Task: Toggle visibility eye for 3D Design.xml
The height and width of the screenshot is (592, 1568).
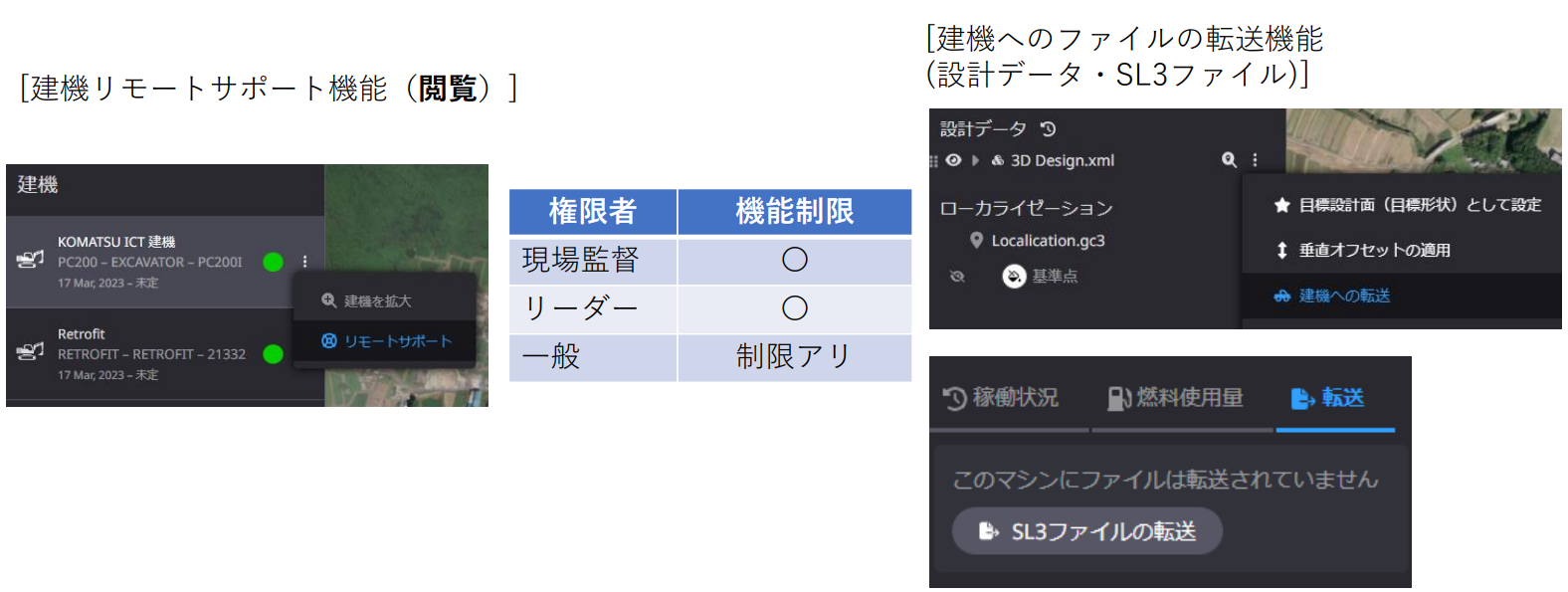Action: (953, 160)
